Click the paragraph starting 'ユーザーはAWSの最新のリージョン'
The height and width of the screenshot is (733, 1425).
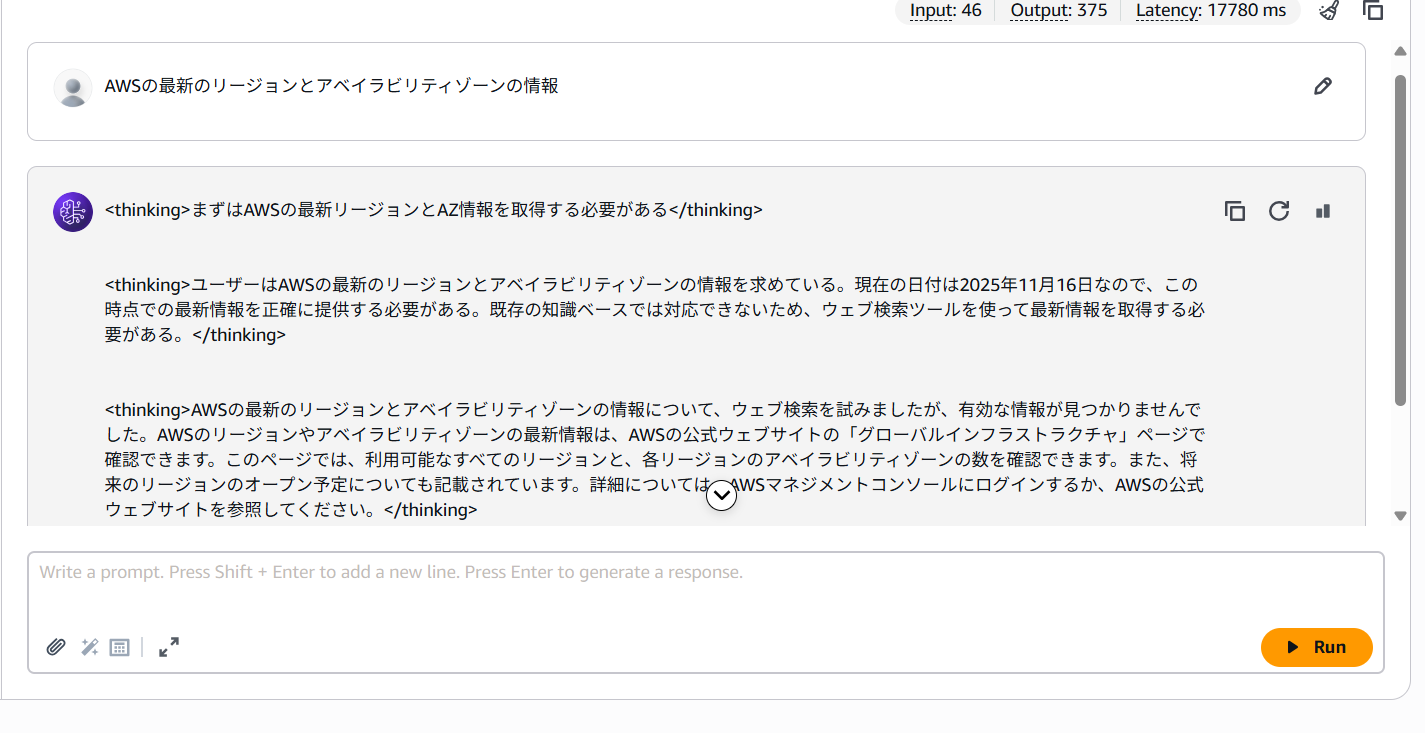pyautogui.click(x=655, y=310)
